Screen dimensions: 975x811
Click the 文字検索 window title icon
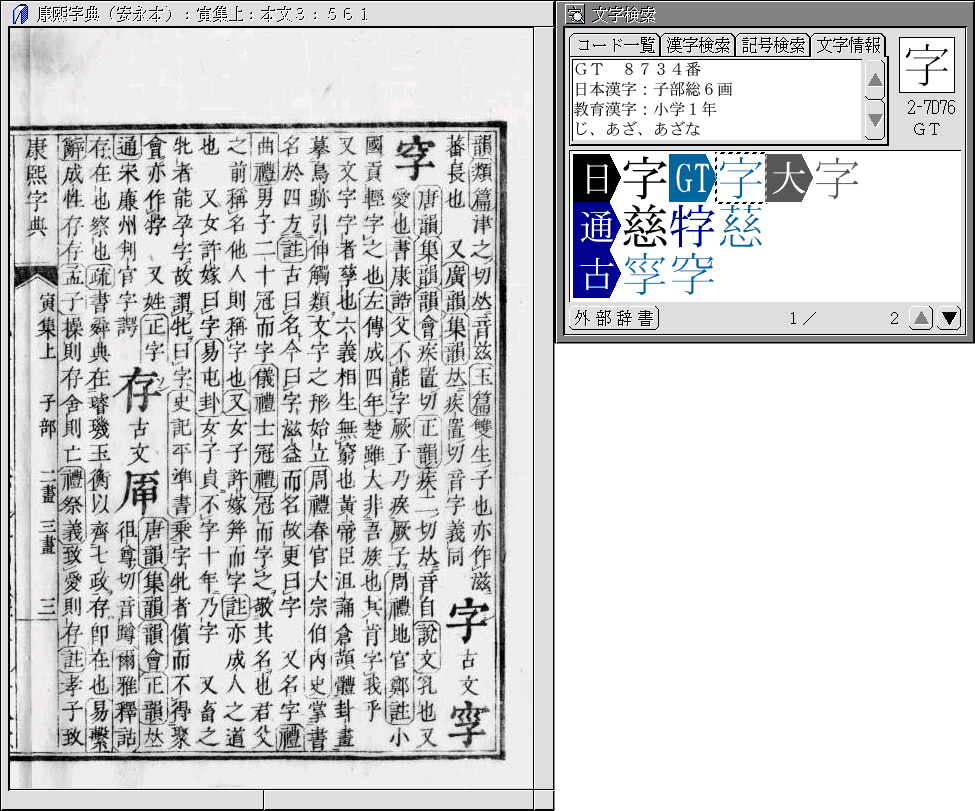coord(573,13)
